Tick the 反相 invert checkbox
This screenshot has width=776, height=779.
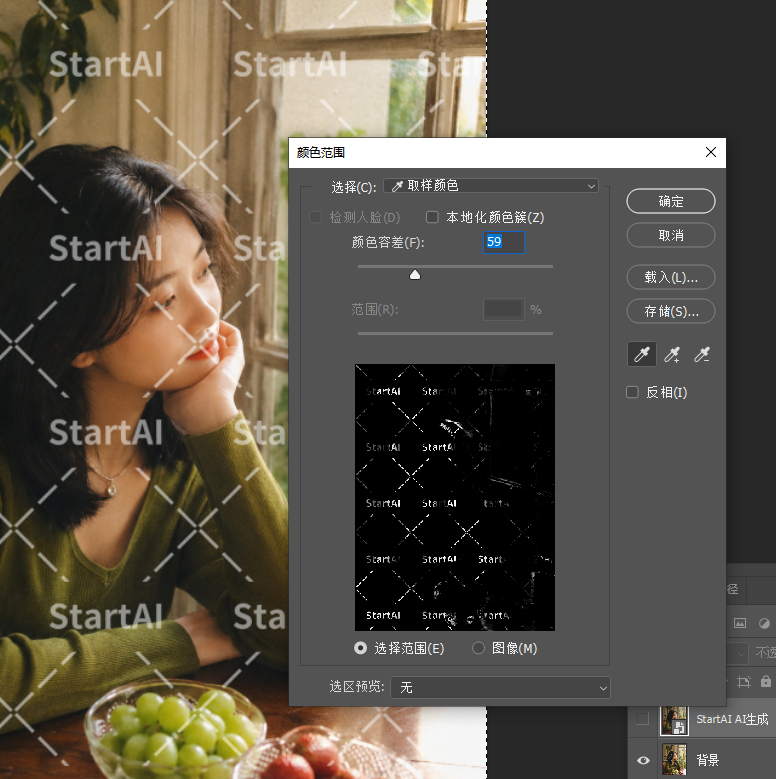pos(632,392)
